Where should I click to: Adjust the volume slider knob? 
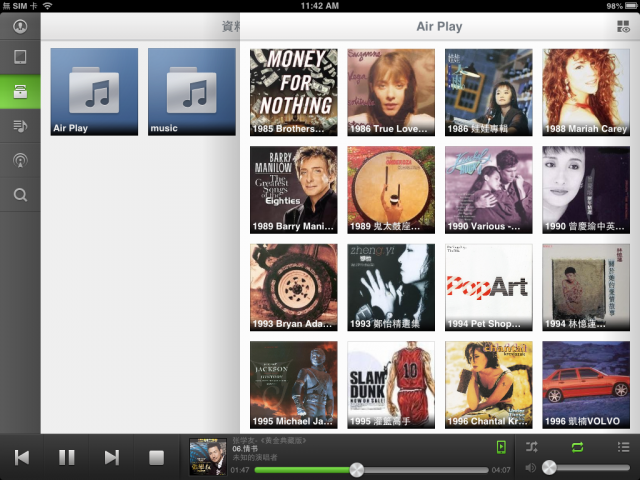pos(549,468)
